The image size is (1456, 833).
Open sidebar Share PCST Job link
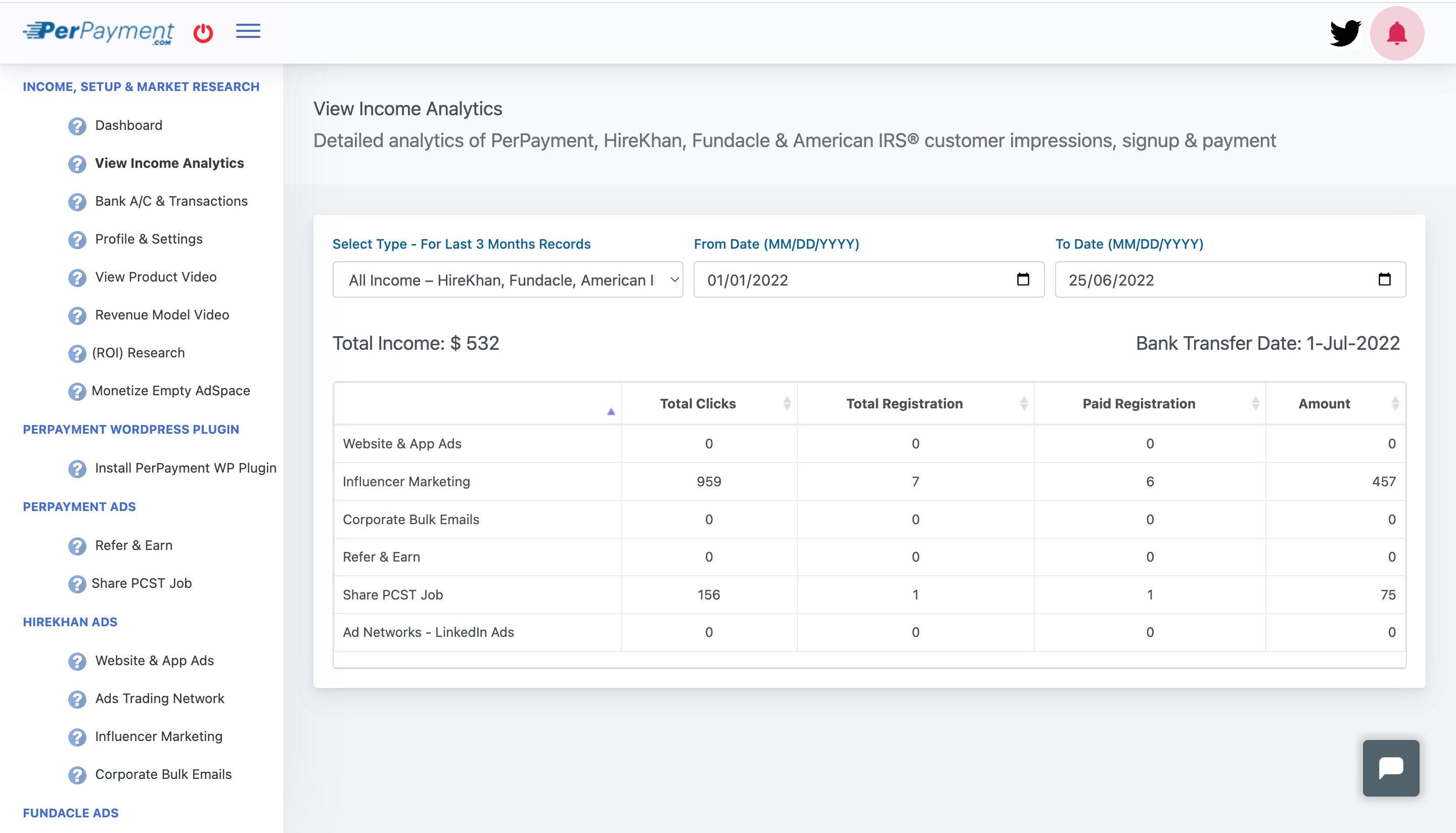pyautogui.click(x=142, y=583)
